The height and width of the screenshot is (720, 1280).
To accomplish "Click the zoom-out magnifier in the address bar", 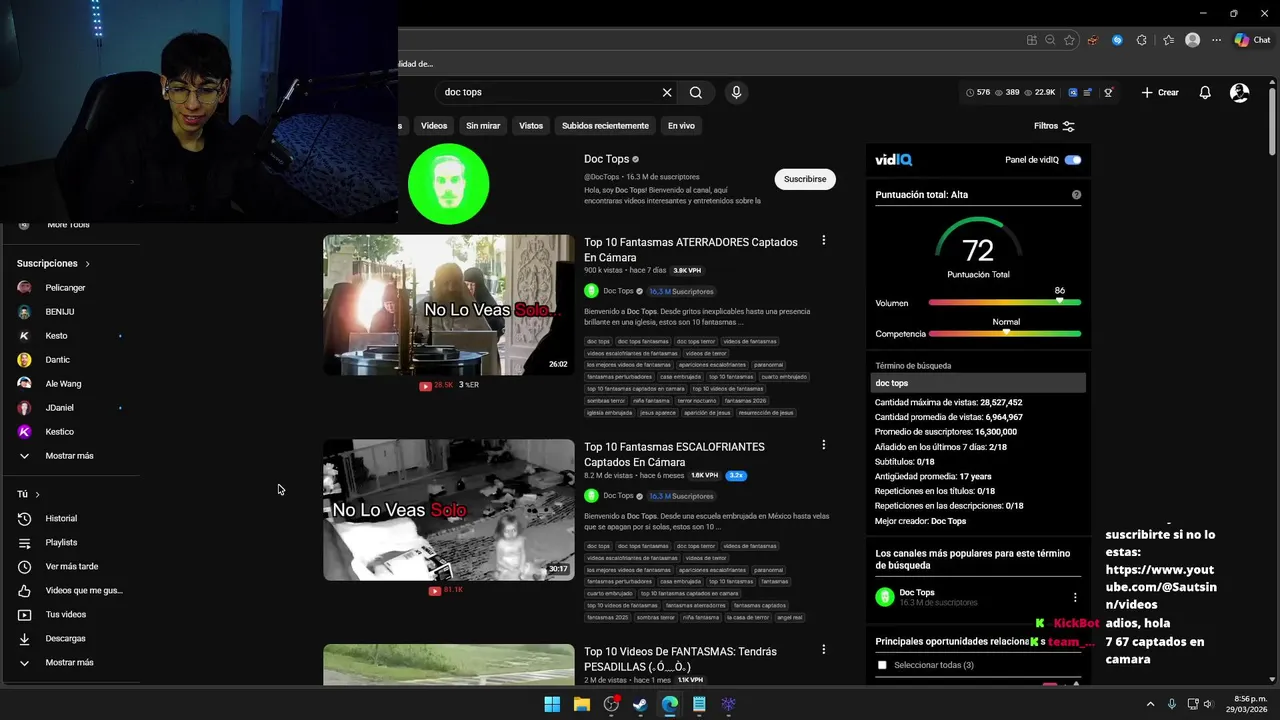I will point(1050,40).
